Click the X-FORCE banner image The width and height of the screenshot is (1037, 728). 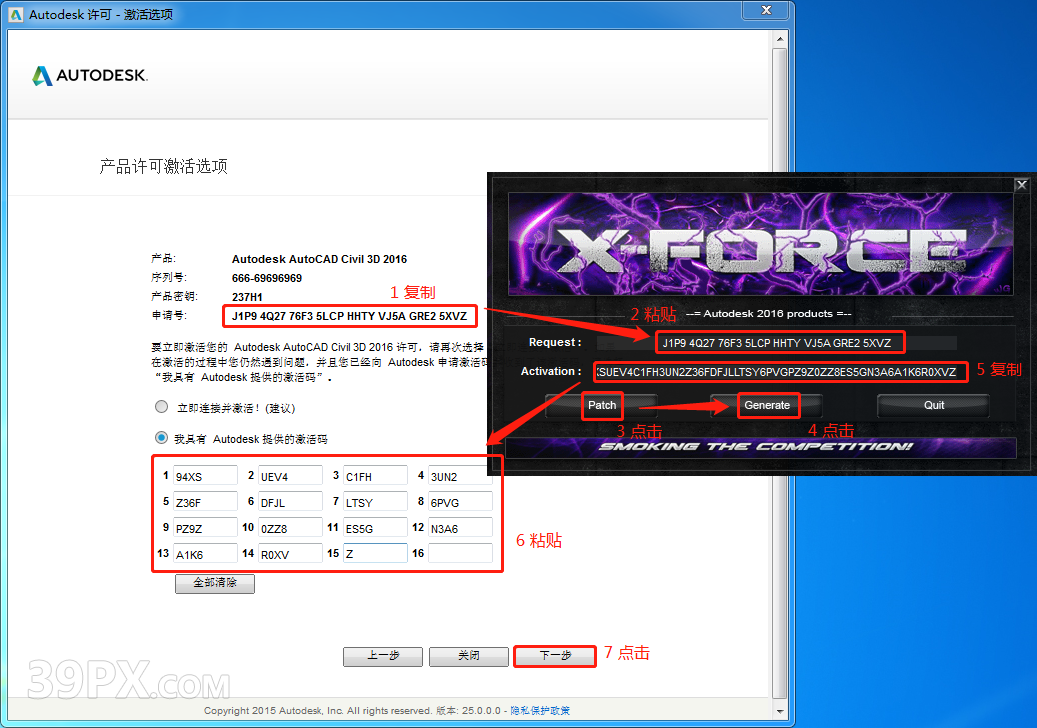point(761,244)
